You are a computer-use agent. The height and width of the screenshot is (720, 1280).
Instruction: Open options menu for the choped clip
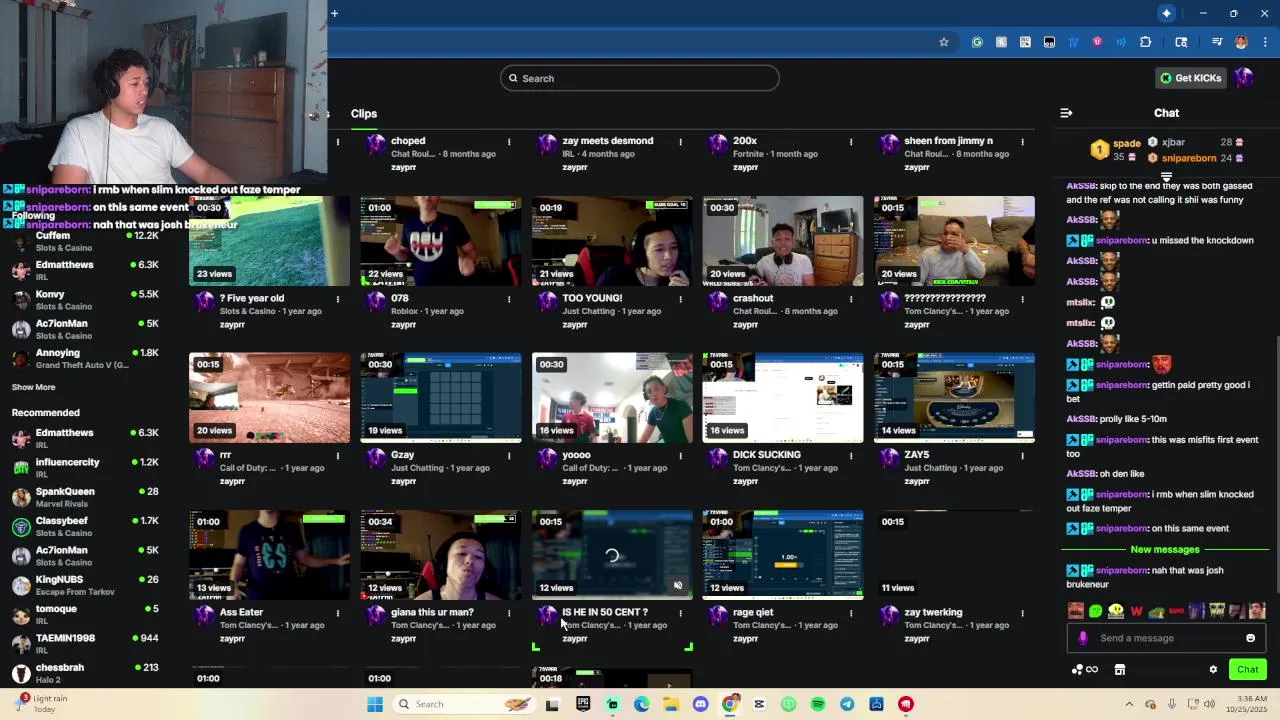point(509,142)
